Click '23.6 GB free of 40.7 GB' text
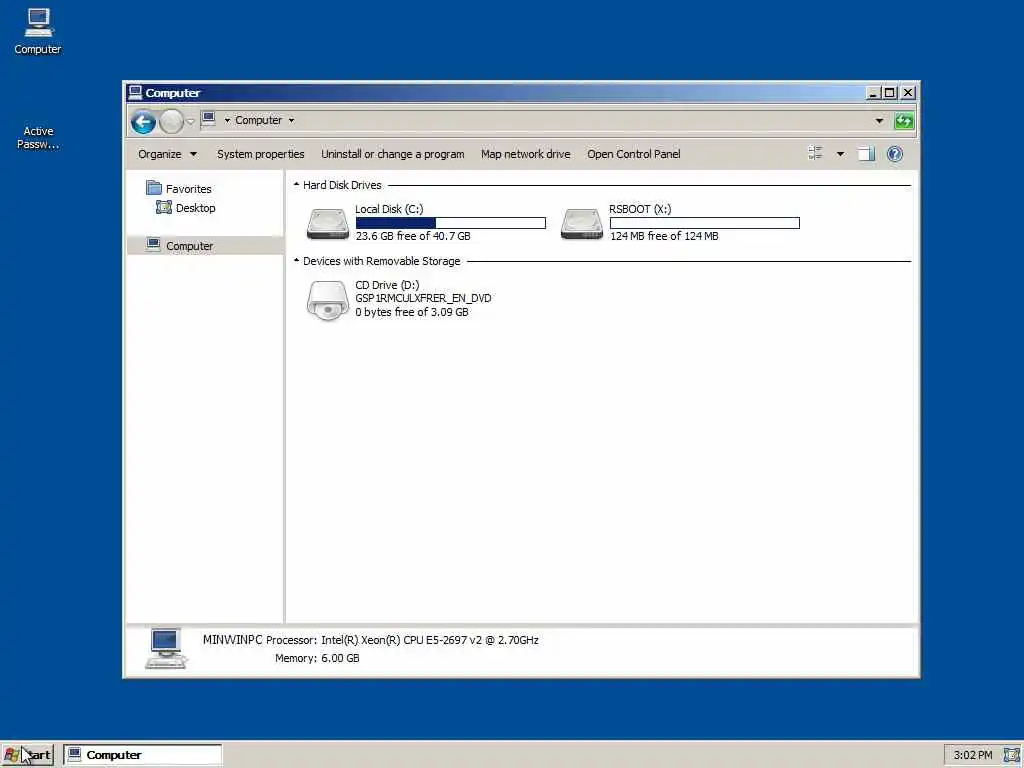Screen dimensions: 1024x768 pos(413,236)
